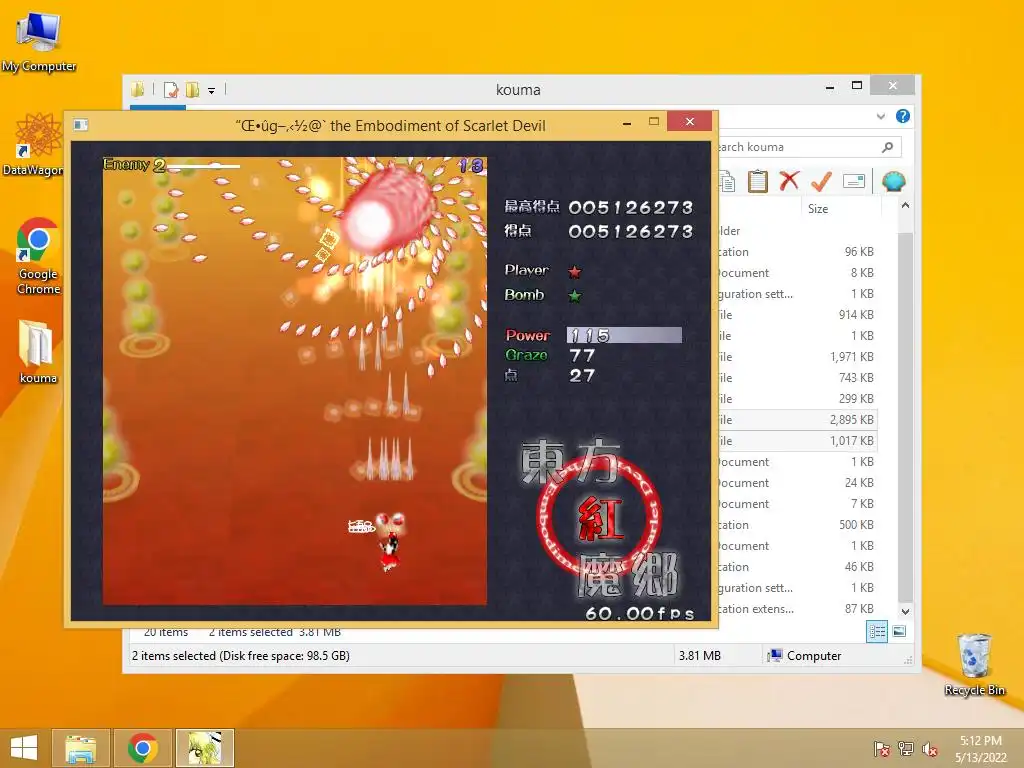1024x768 pixels.
Task: Select the file row sized 96 KB
Action: (x=797, y=251)
